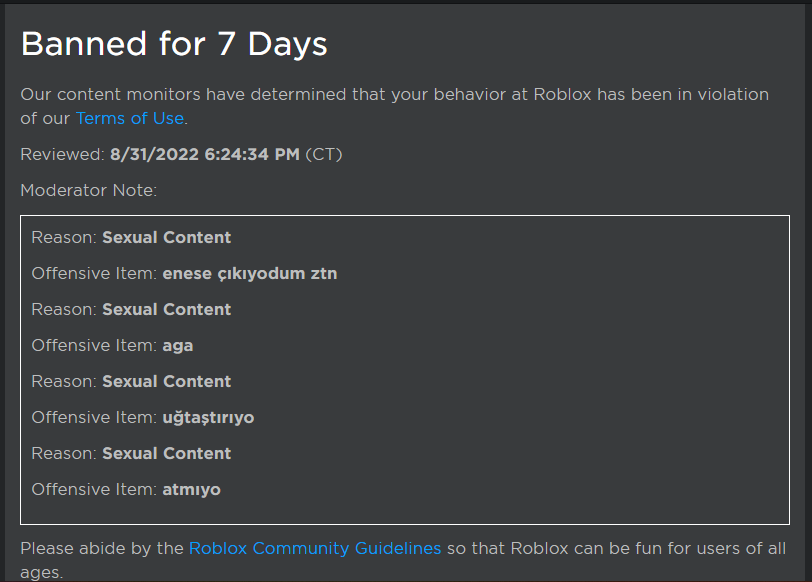Click the "Offensive Item:" label before "aga"
The image size is (812, 582).
94,345
